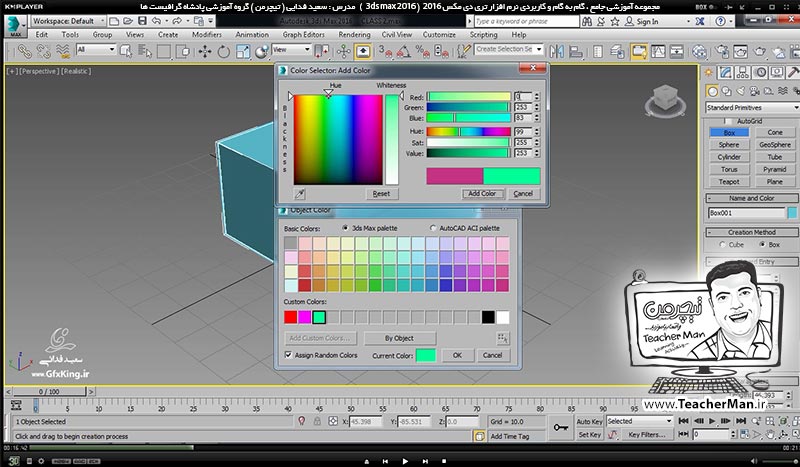
Task: Click the Mirror tool icon
Action: [557, 52]
